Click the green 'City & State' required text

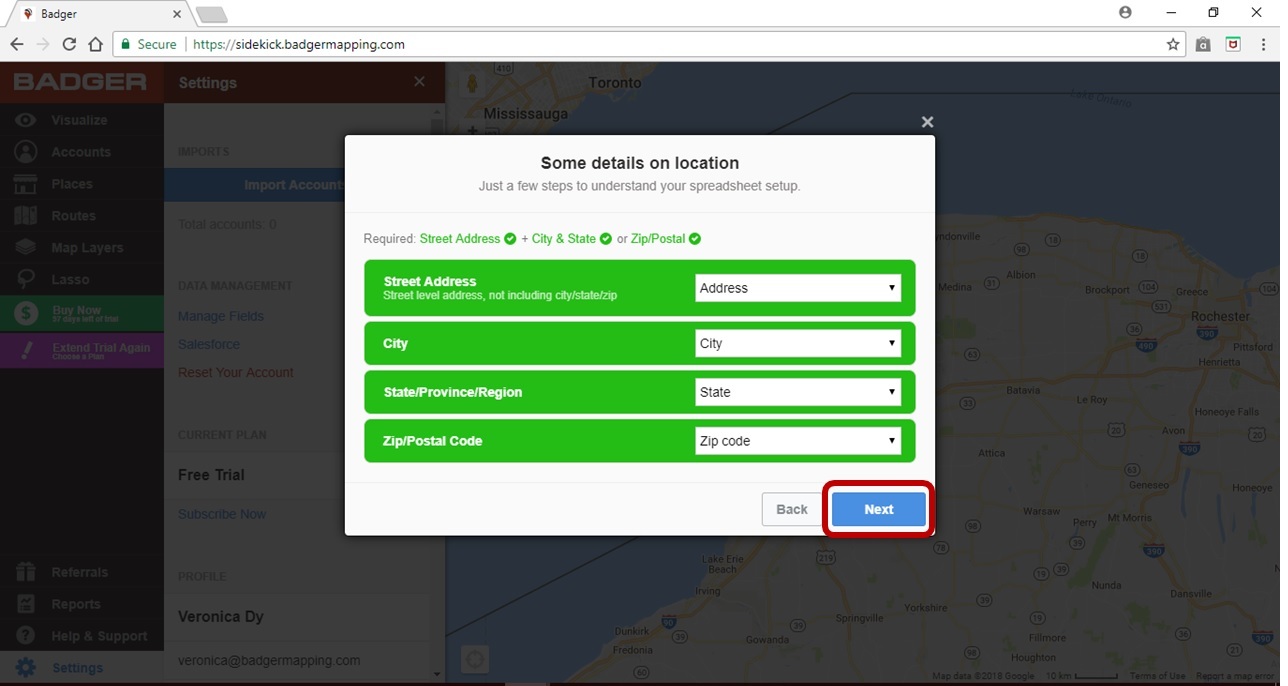[x=564, y=239]
